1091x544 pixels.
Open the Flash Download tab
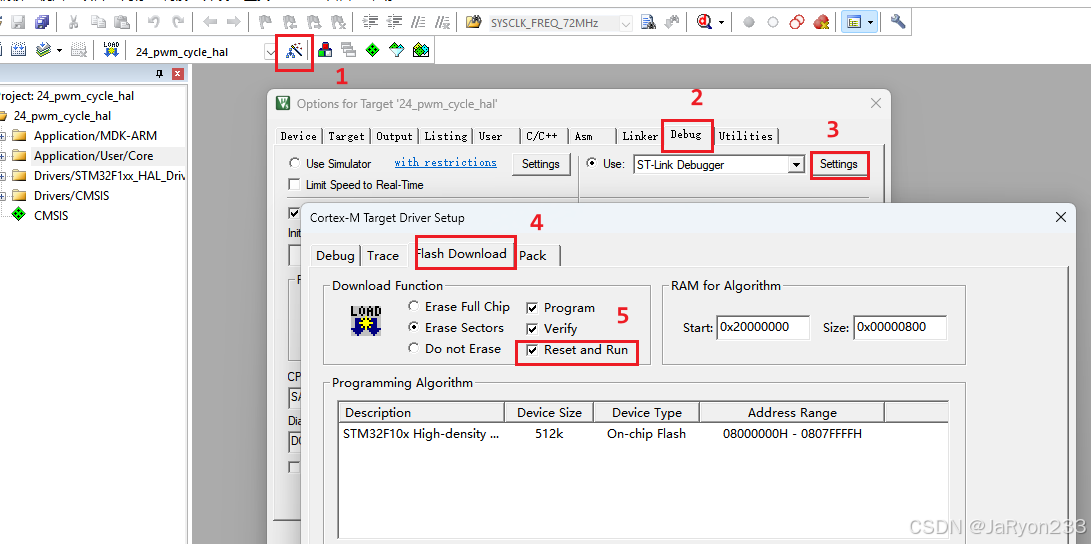465,254
